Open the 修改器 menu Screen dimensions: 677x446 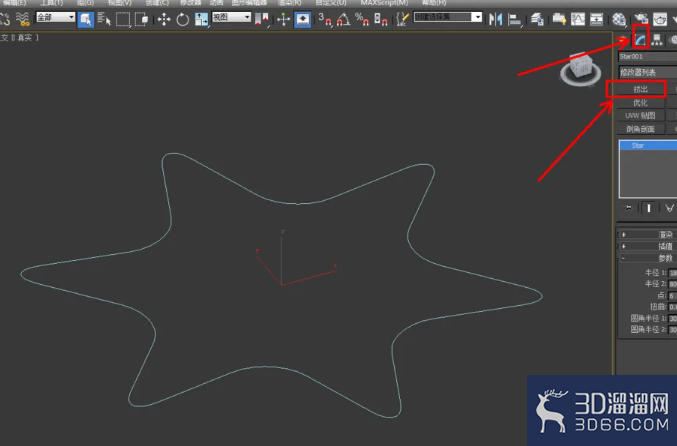tap(190, 3)
